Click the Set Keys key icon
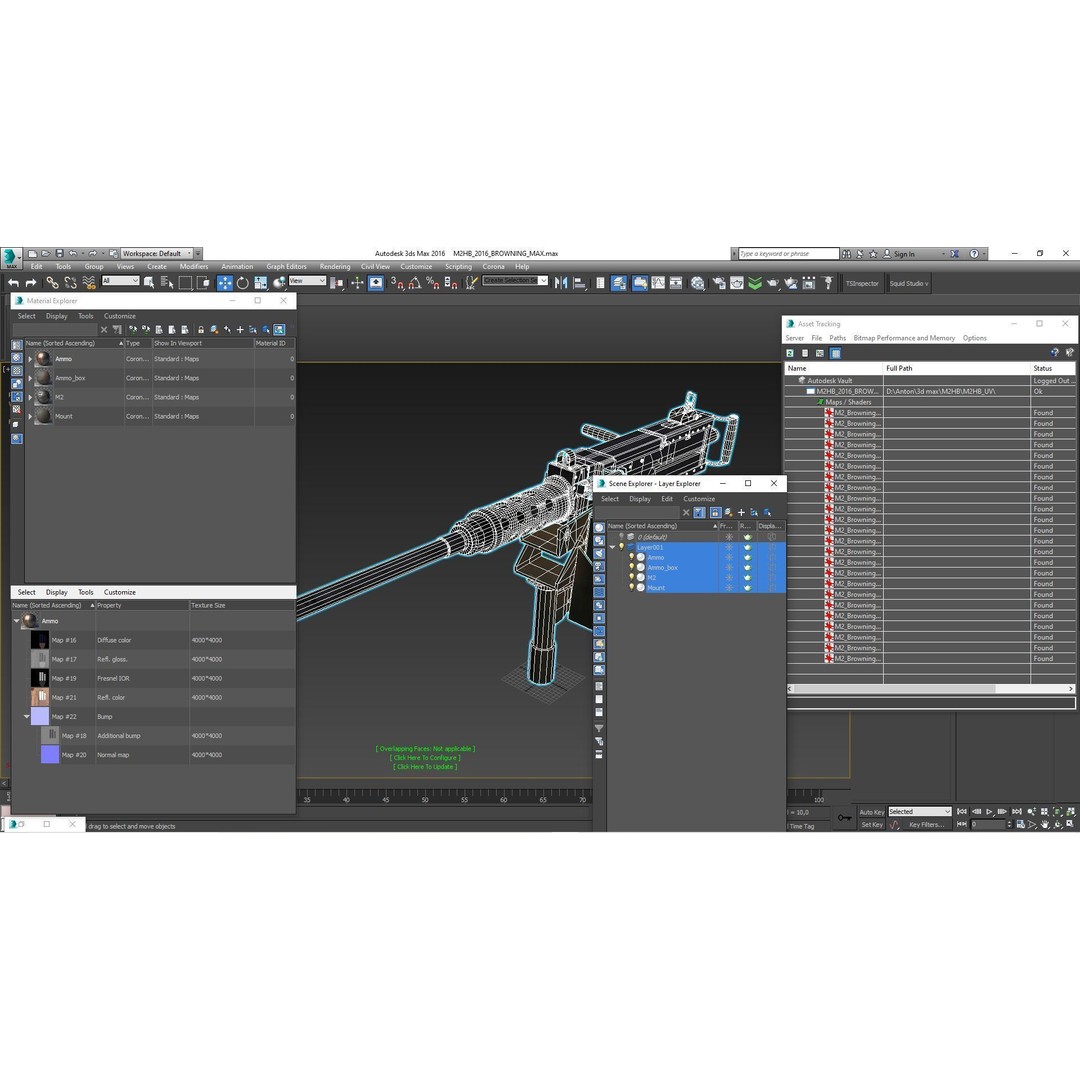 844,818
